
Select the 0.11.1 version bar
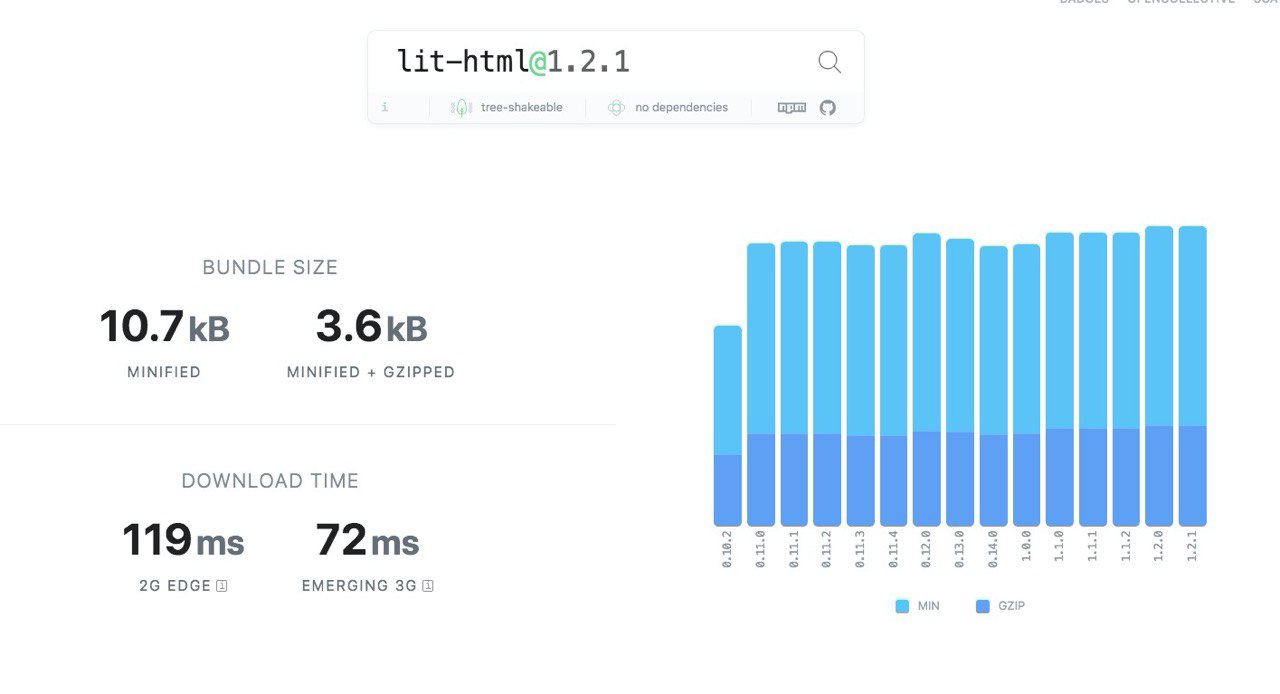tap(794, 384)
